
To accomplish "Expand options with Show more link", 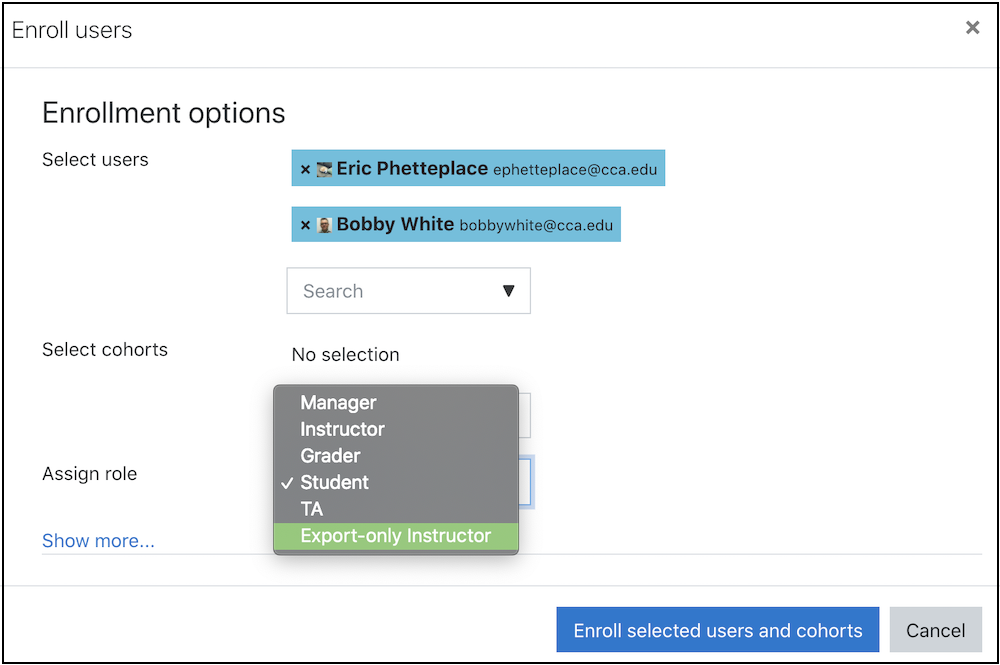I will (x=98, y=541).
